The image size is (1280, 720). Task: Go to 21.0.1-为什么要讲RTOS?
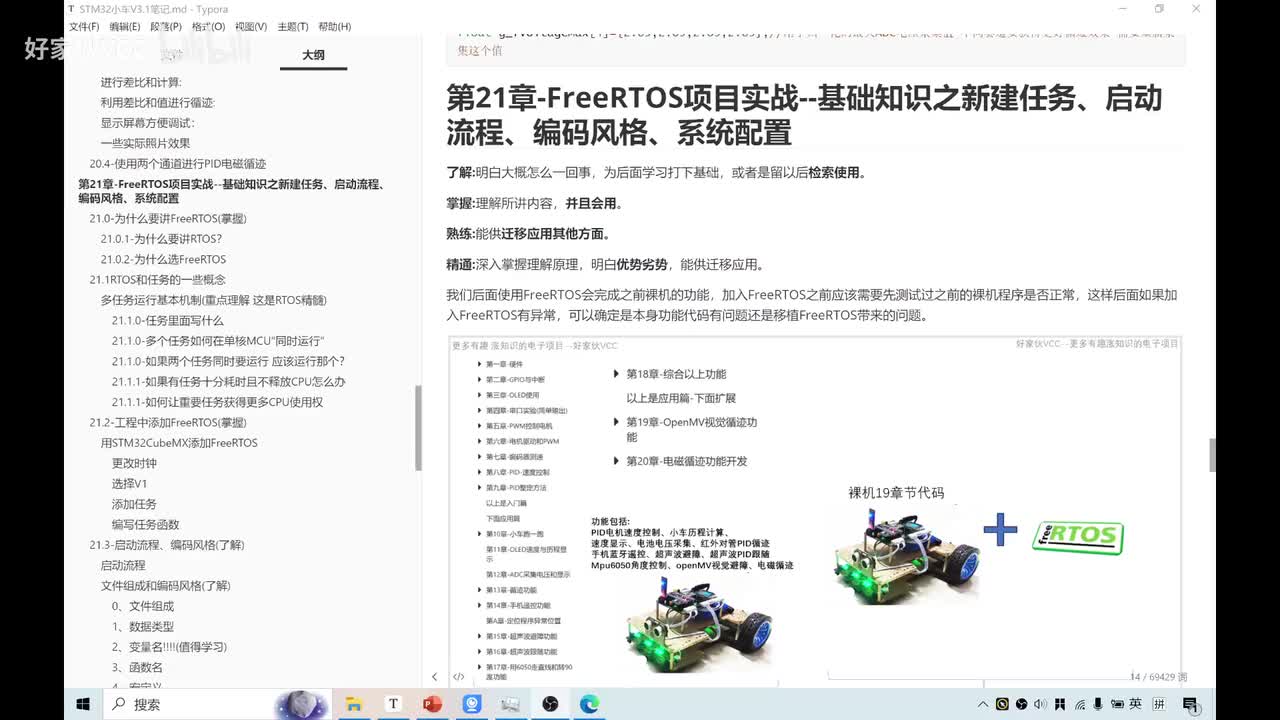coord(161,239)
